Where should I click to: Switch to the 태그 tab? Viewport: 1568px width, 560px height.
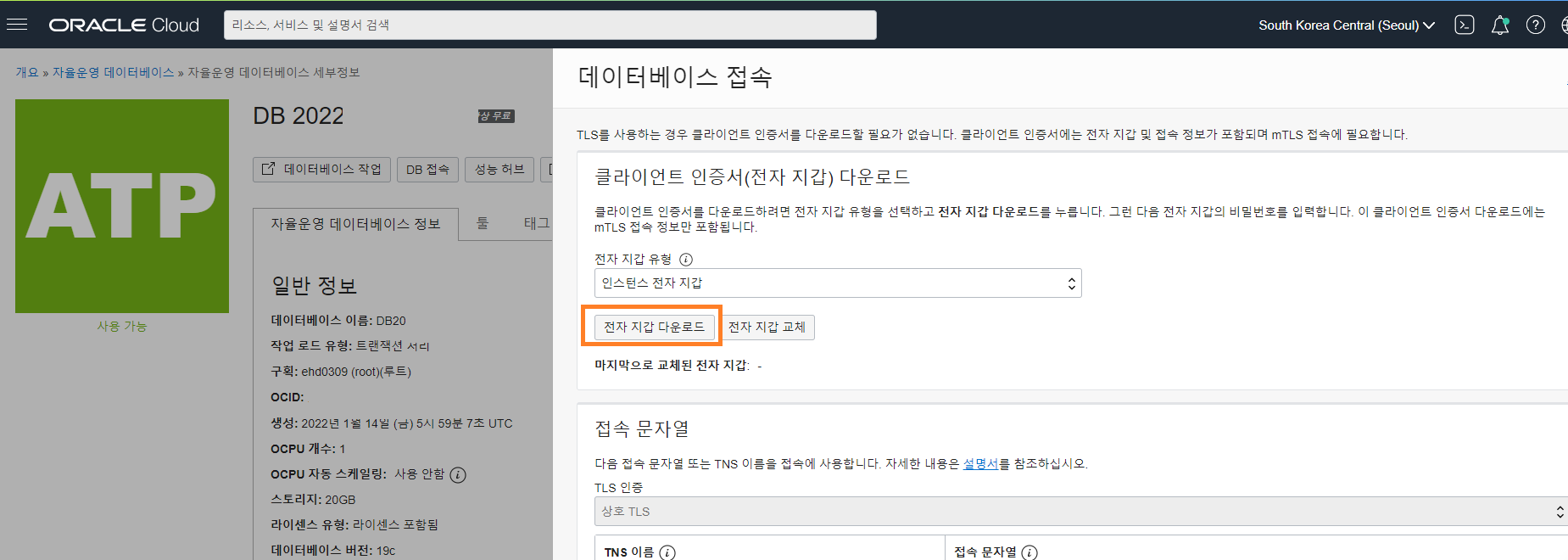click(x=536, y=223)
